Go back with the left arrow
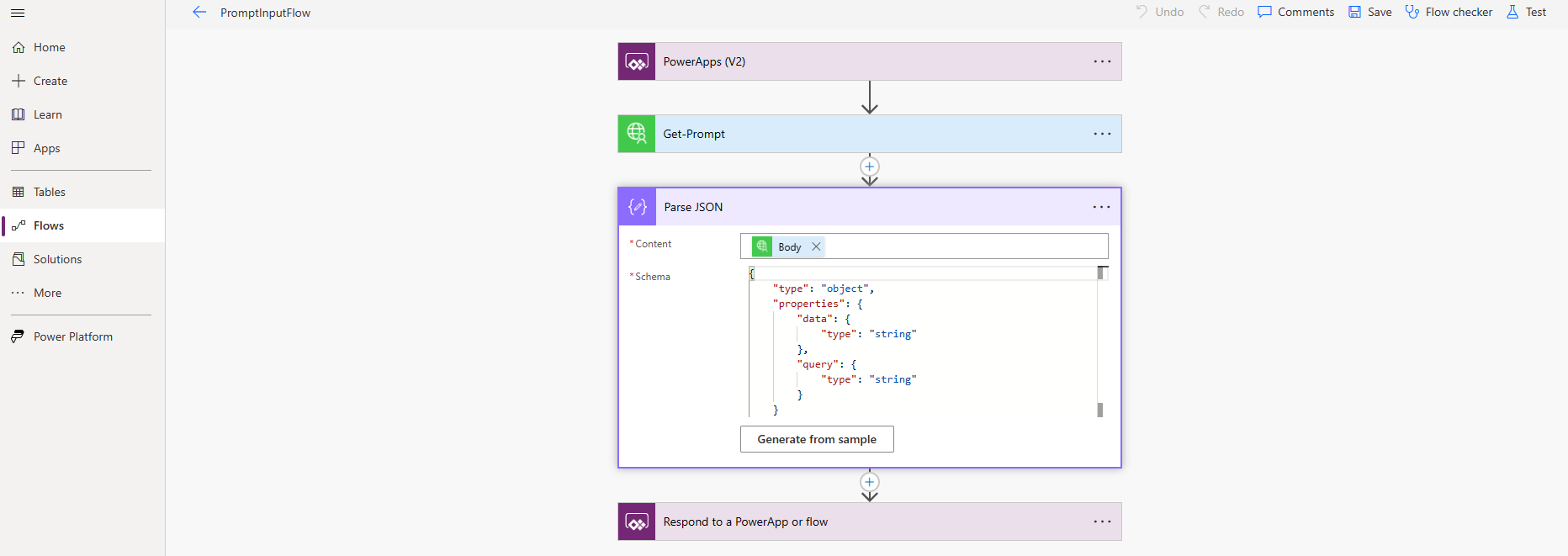Viewport: 1568px width, 556px height. coord(199,12)
